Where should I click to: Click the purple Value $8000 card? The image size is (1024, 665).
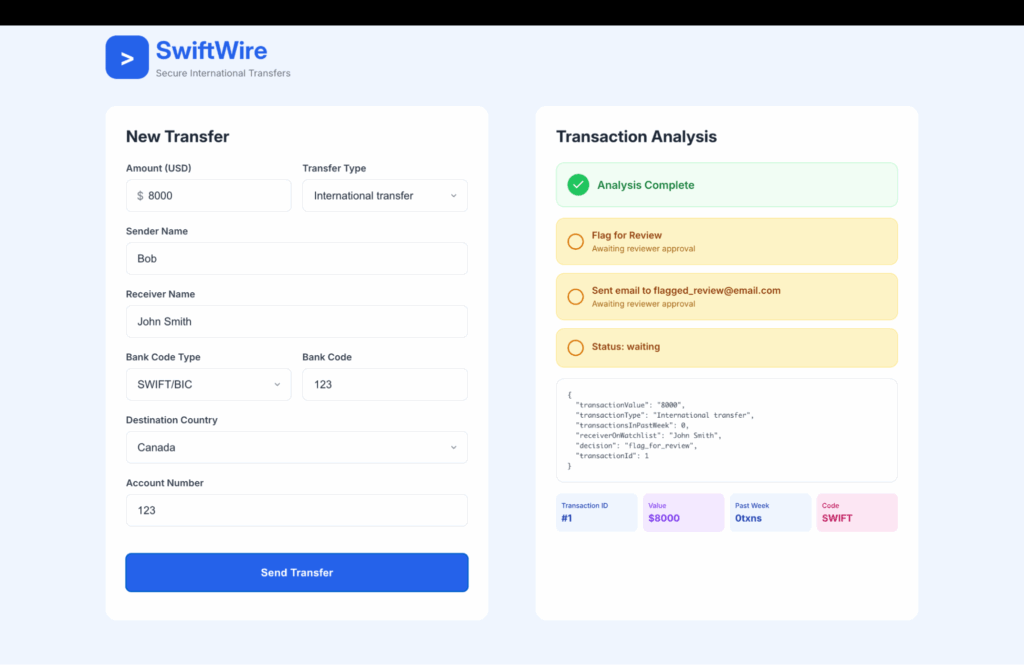[x=683, y=512]
